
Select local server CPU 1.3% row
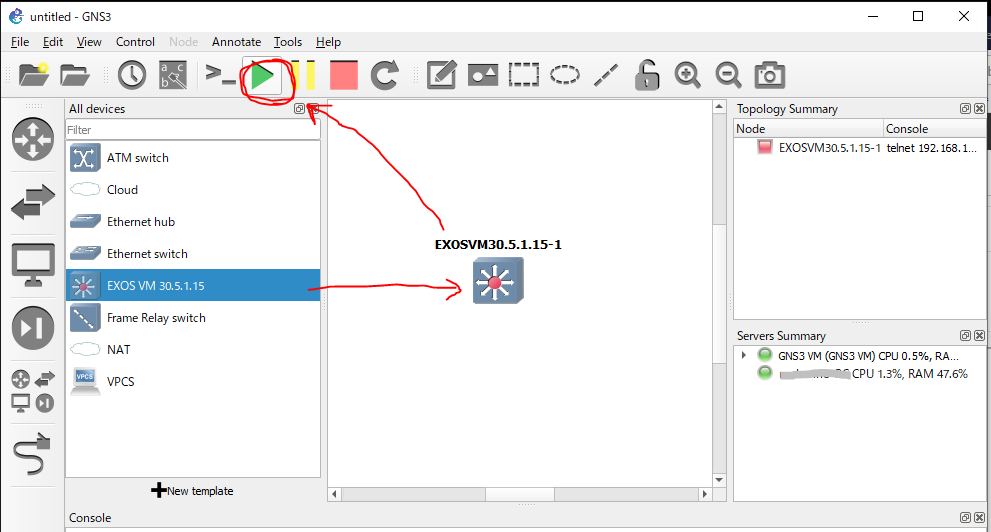coord(860,373)
